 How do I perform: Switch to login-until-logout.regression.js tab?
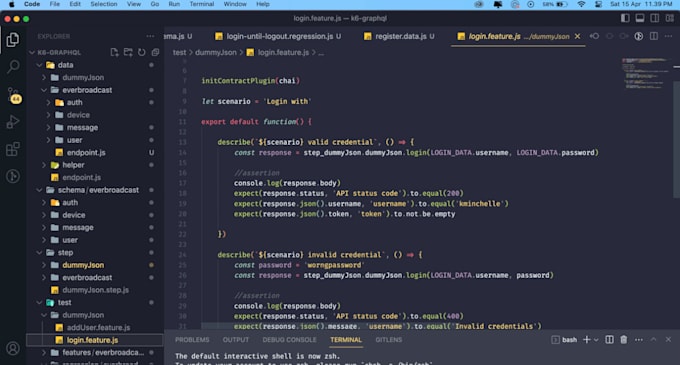[x=278, y=36]
